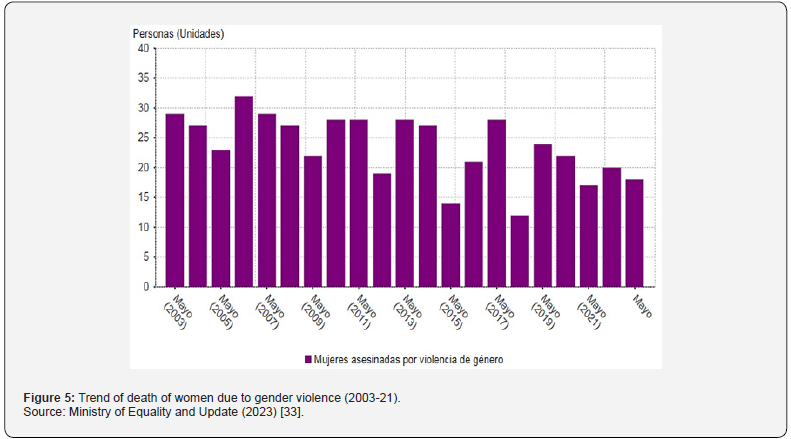This screenshot has height=439, width=791.
Task: Click the shortest bar in the chart
Action: (x=519, y=250)
